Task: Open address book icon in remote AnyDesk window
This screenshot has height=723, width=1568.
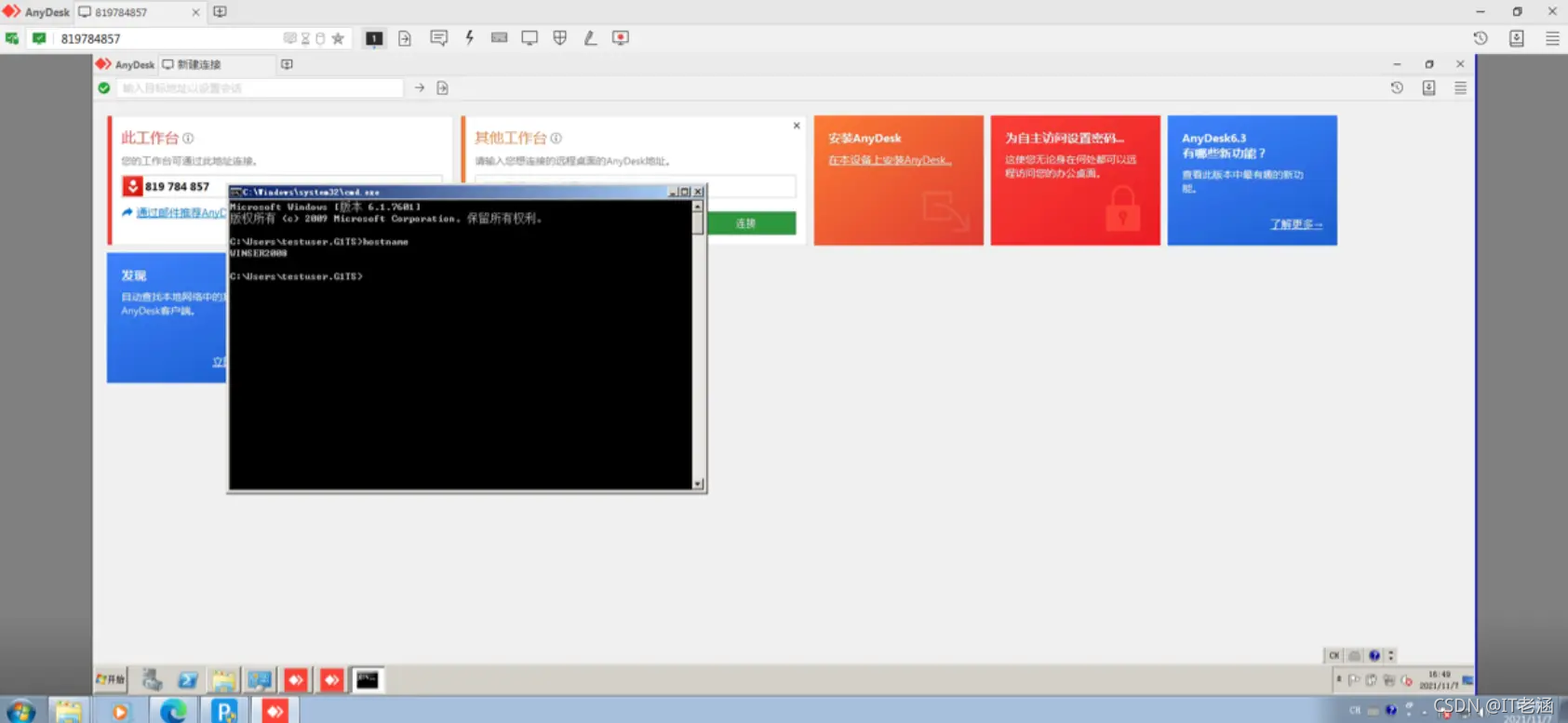Action: tap(1428, 87)
